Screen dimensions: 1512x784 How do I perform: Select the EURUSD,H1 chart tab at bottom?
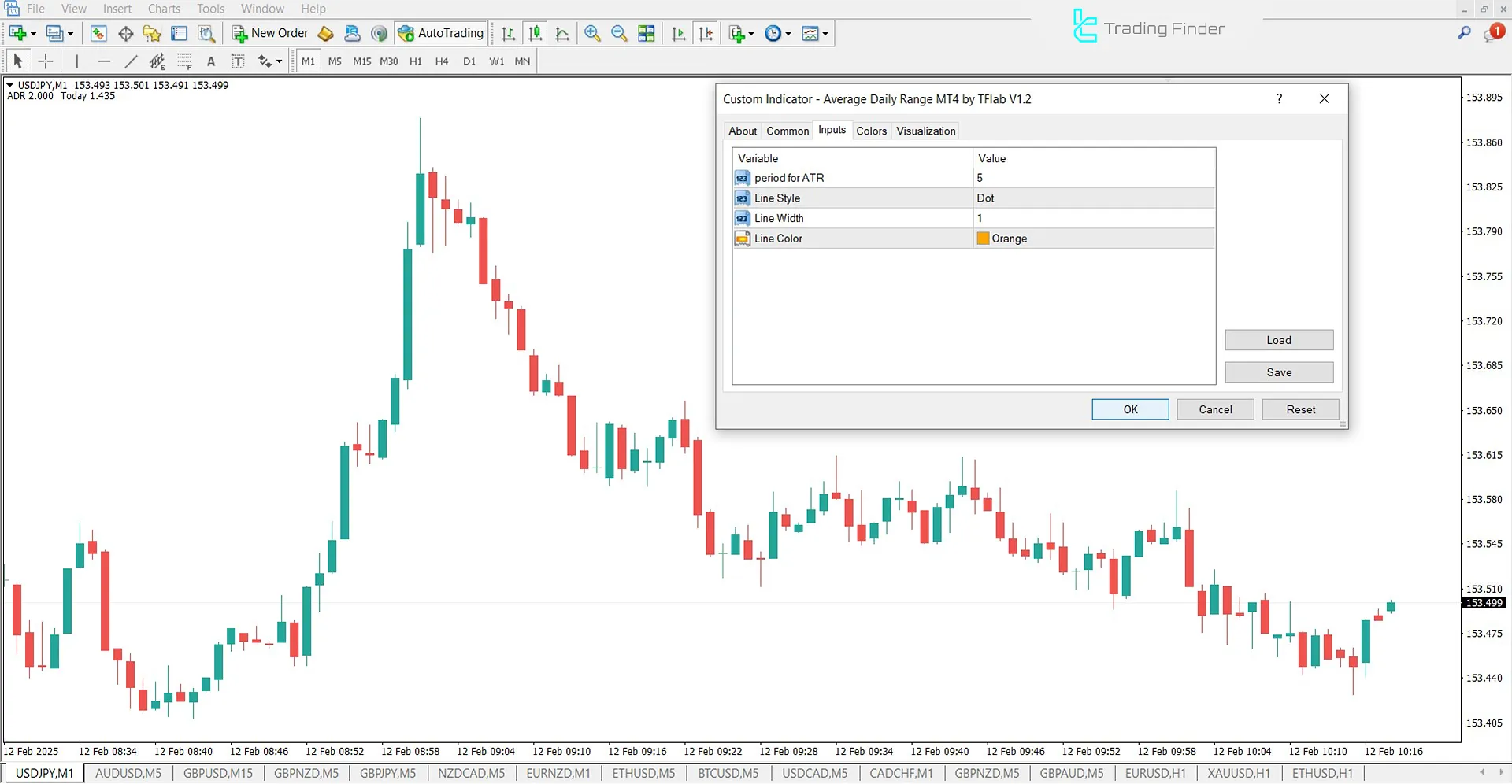tap(1155, 772)
